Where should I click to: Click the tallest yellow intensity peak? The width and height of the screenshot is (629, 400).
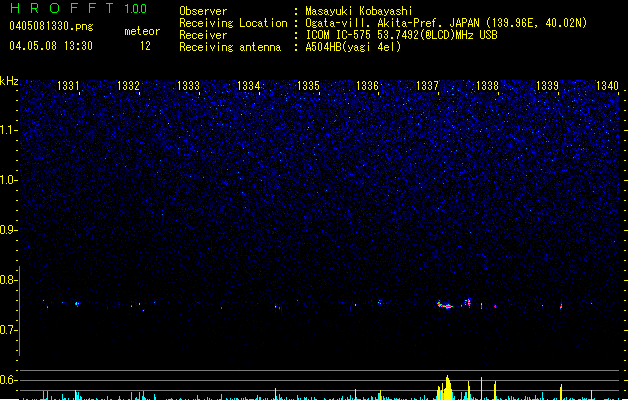[x=448, y=388]
